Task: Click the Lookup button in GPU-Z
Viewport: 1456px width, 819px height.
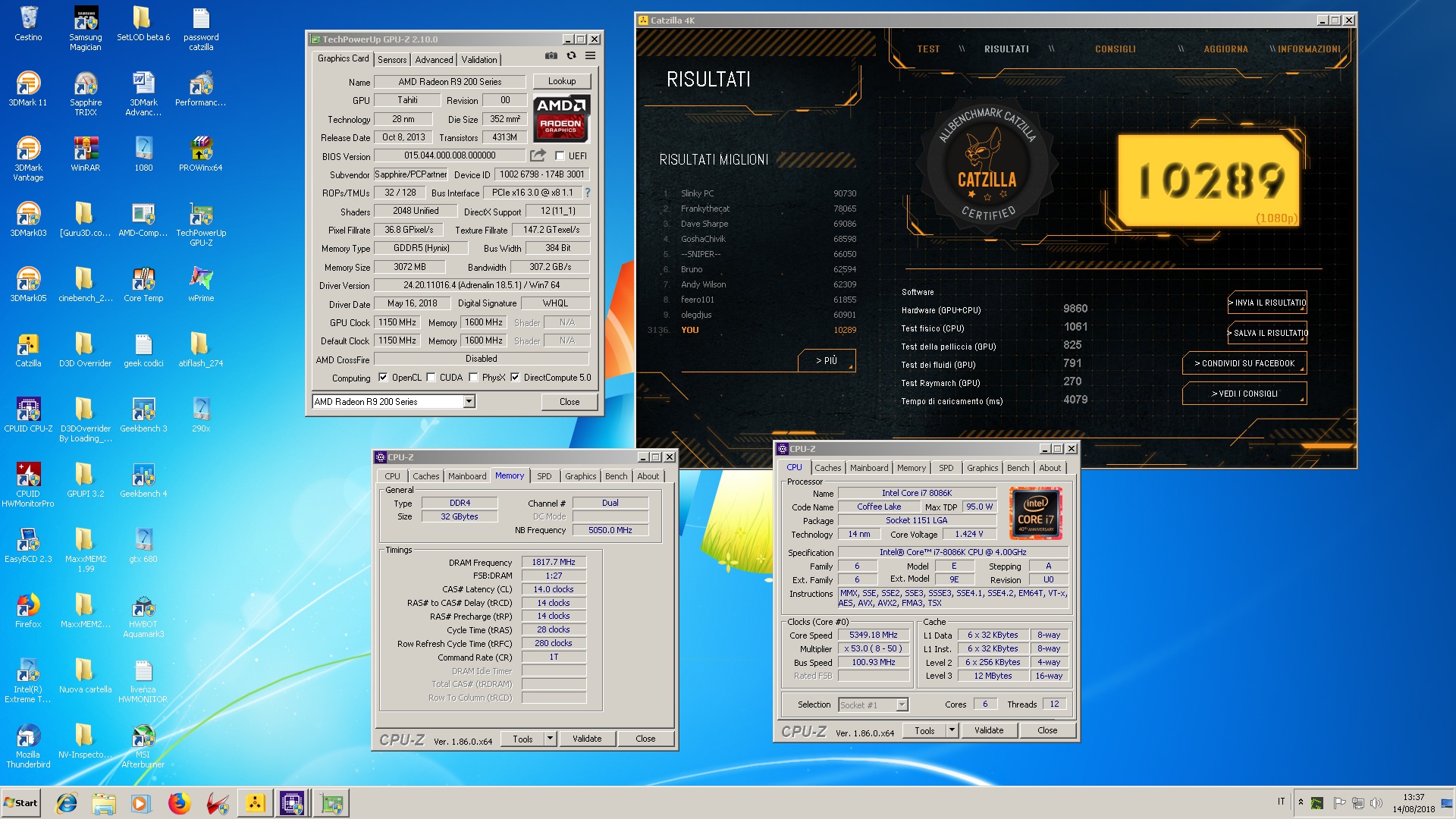Action: 562,81
